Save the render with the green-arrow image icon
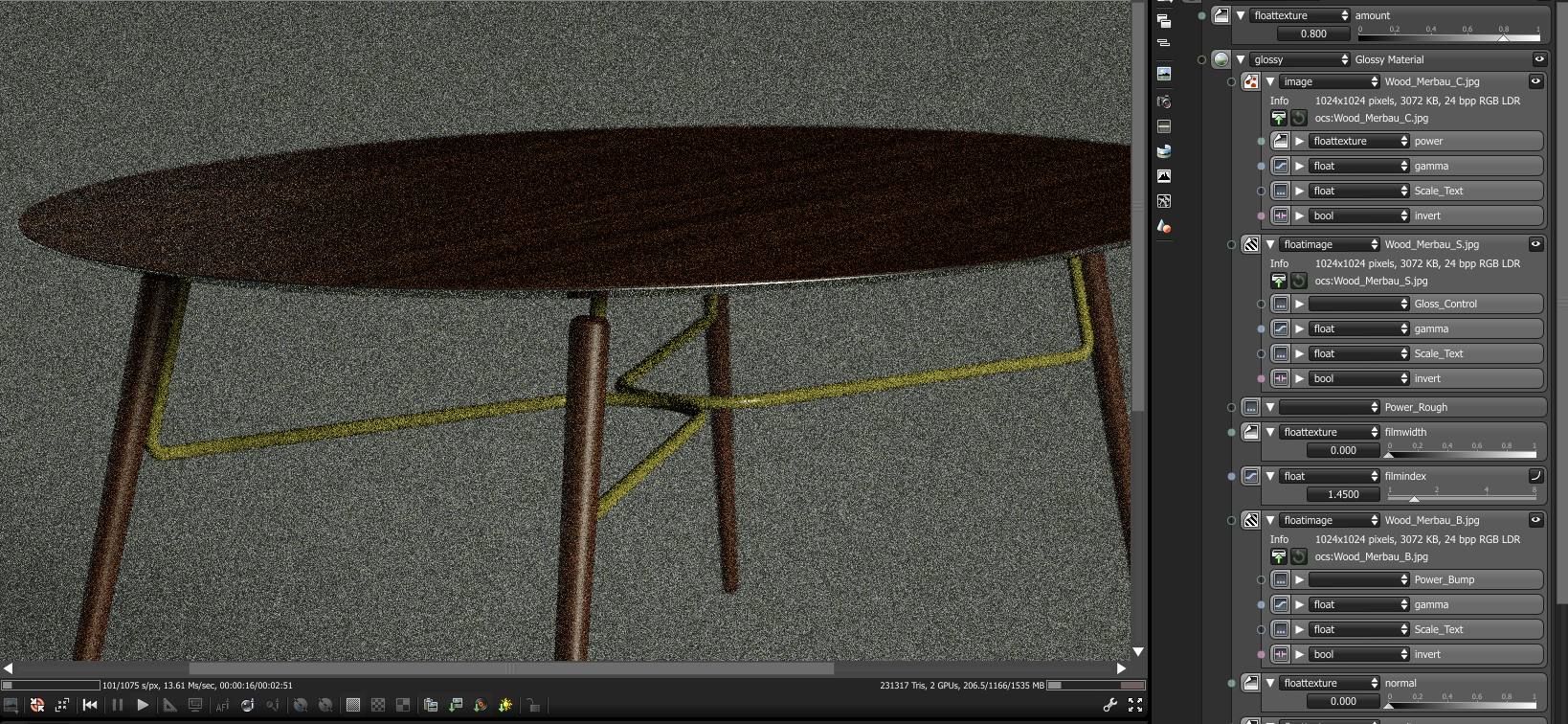This screenshot has width=1568, height=724. [x=456, y=705]
